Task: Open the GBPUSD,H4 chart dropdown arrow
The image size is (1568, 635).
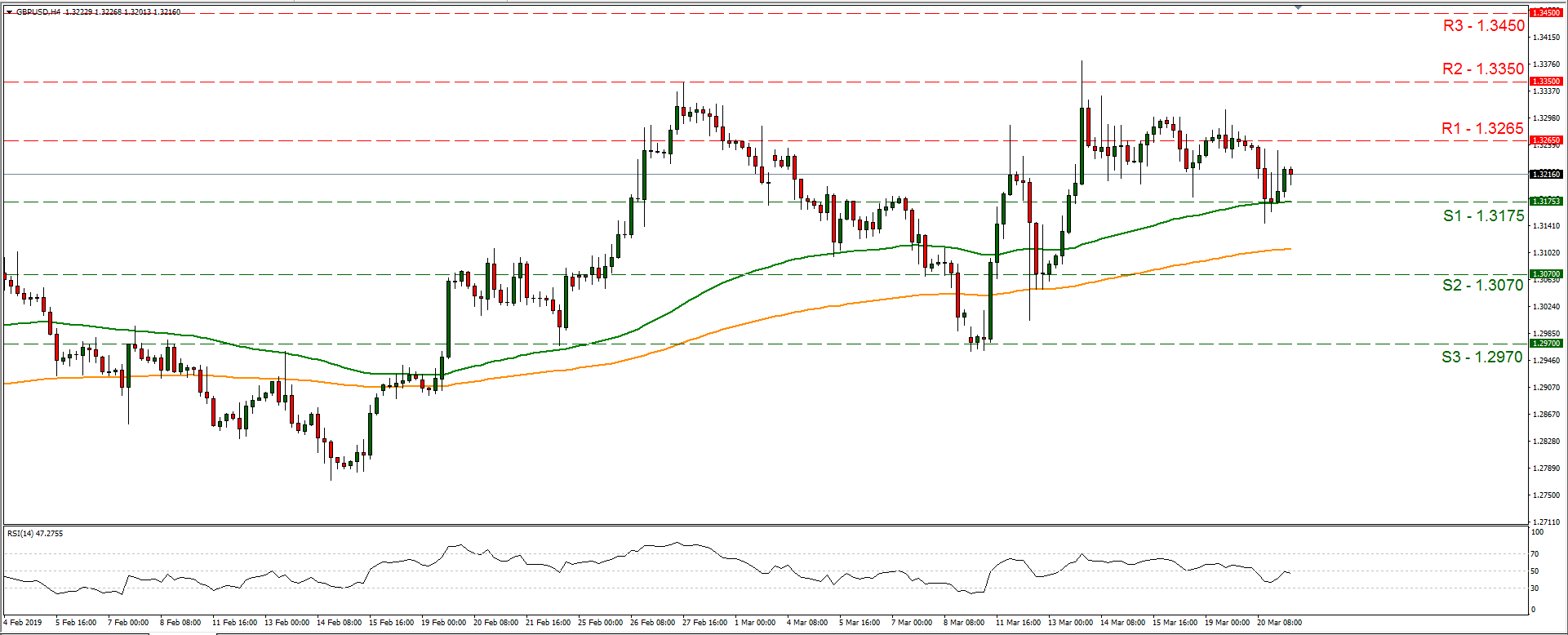Action: coord(9,12)
